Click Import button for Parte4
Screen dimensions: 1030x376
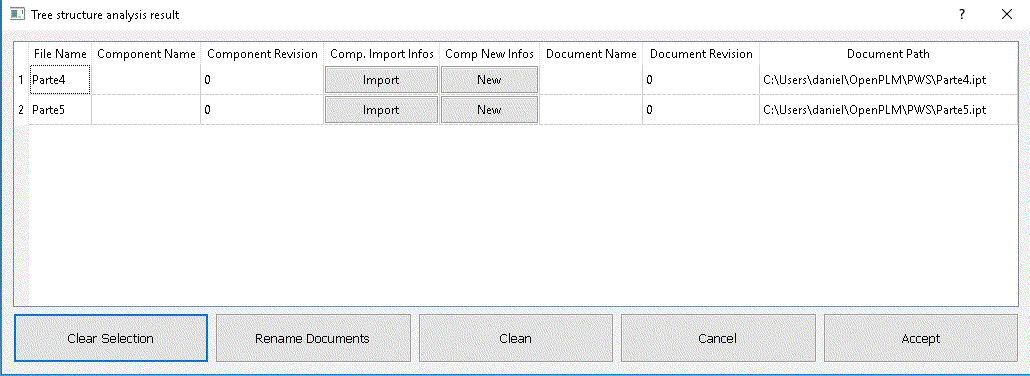[x=381, y=80]
